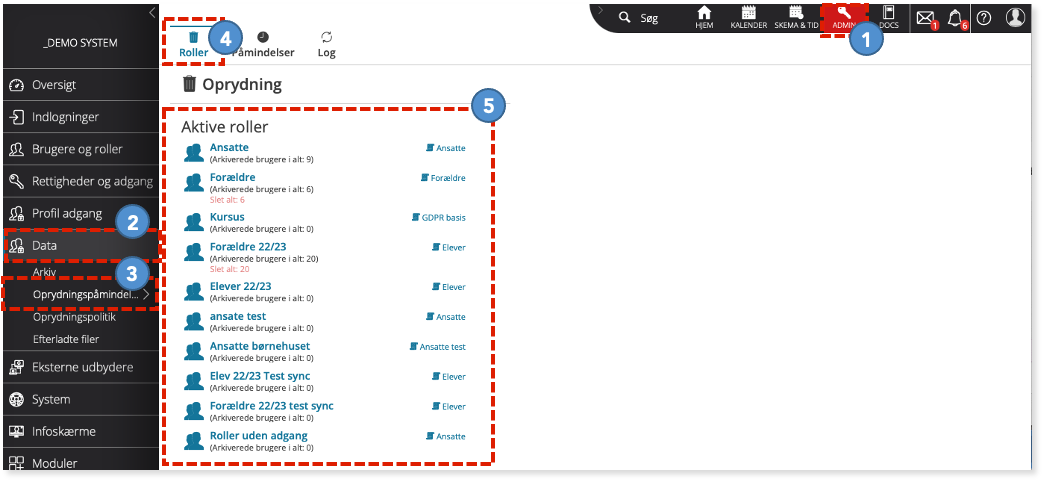Image resolution: width=1043 pixels, height=484 pixels.
Task: Open the Roller uden adgang role
Action: pyautogui.click(x=258, y=436)
